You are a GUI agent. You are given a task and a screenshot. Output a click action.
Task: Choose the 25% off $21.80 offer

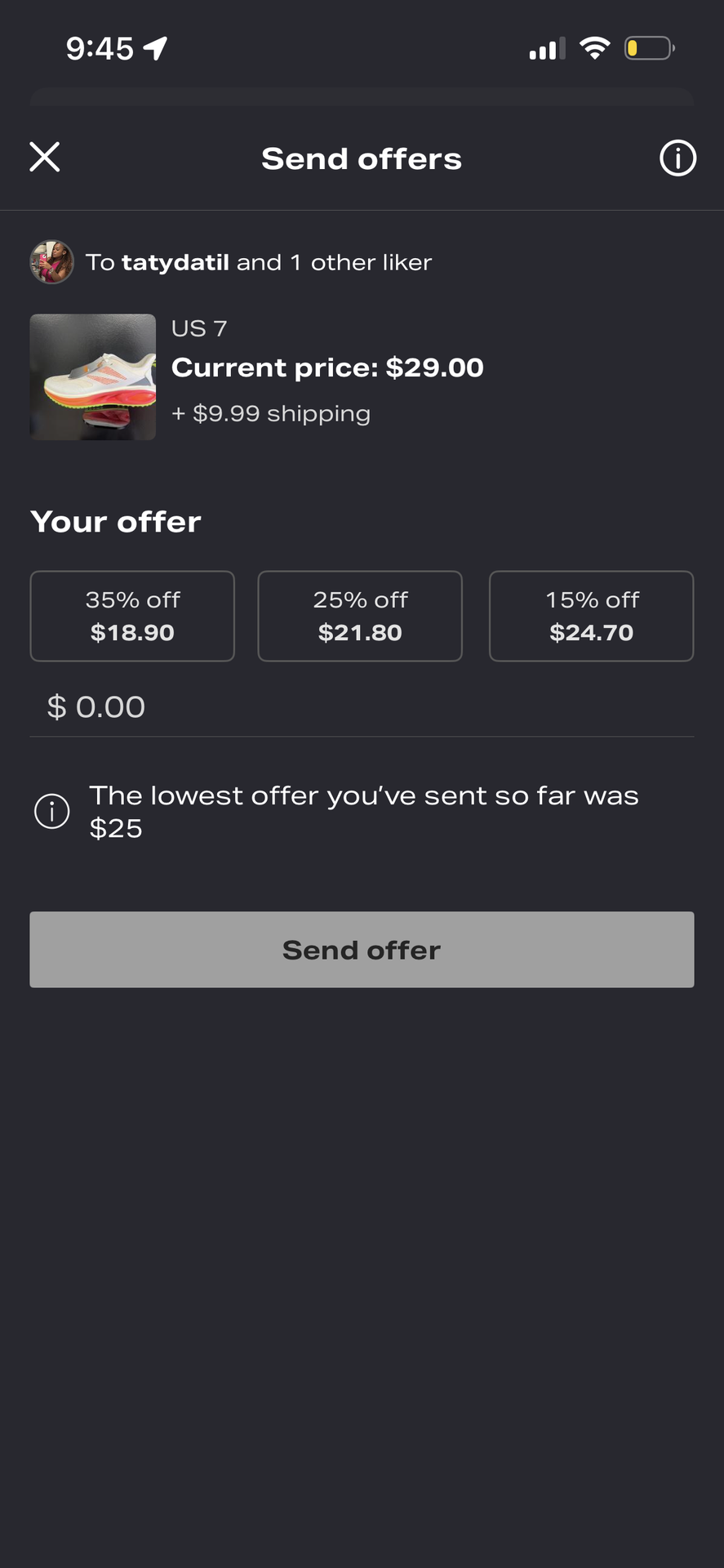pos(360,616)
